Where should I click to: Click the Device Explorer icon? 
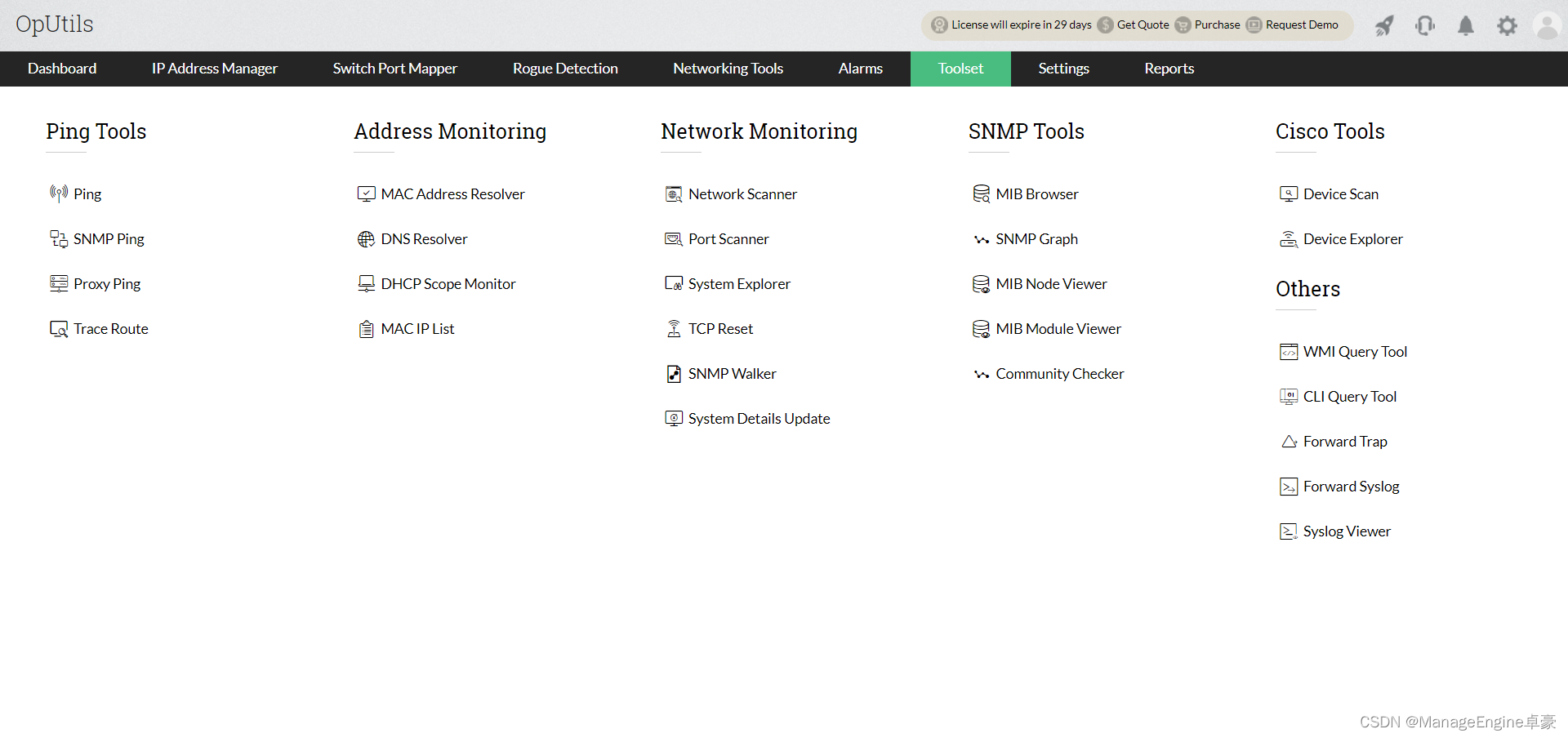(1289, 238)
